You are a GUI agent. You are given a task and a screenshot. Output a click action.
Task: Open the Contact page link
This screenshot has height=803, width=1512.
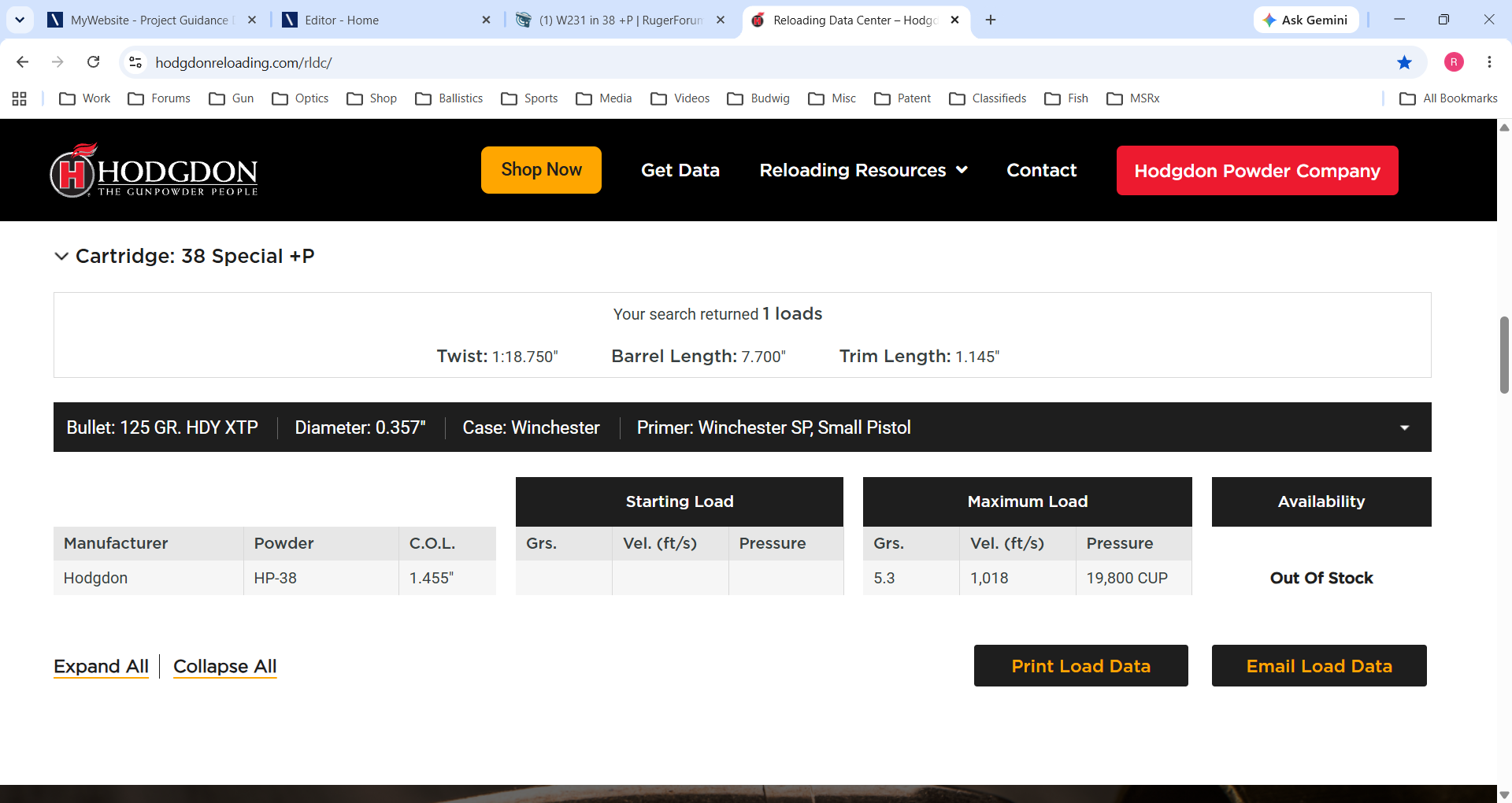coord(1041,170)
